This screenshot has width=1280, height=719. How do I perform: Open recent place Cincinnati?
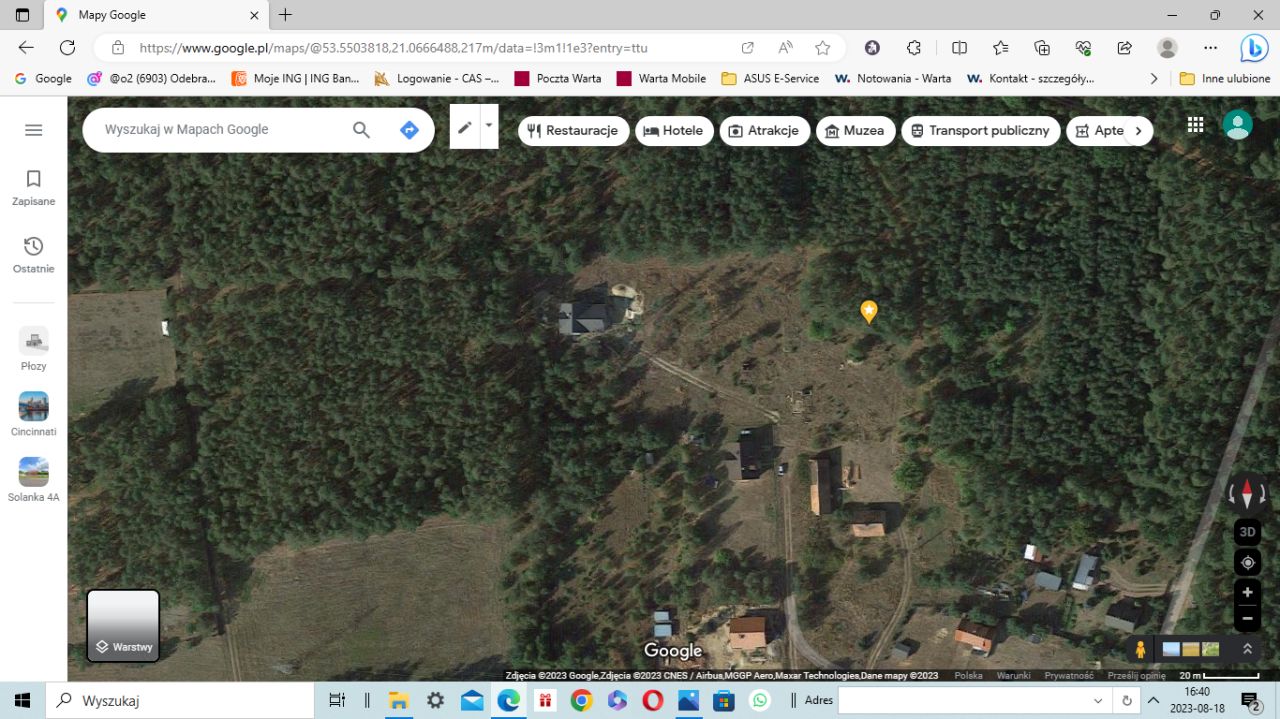[x=34, y=415]
